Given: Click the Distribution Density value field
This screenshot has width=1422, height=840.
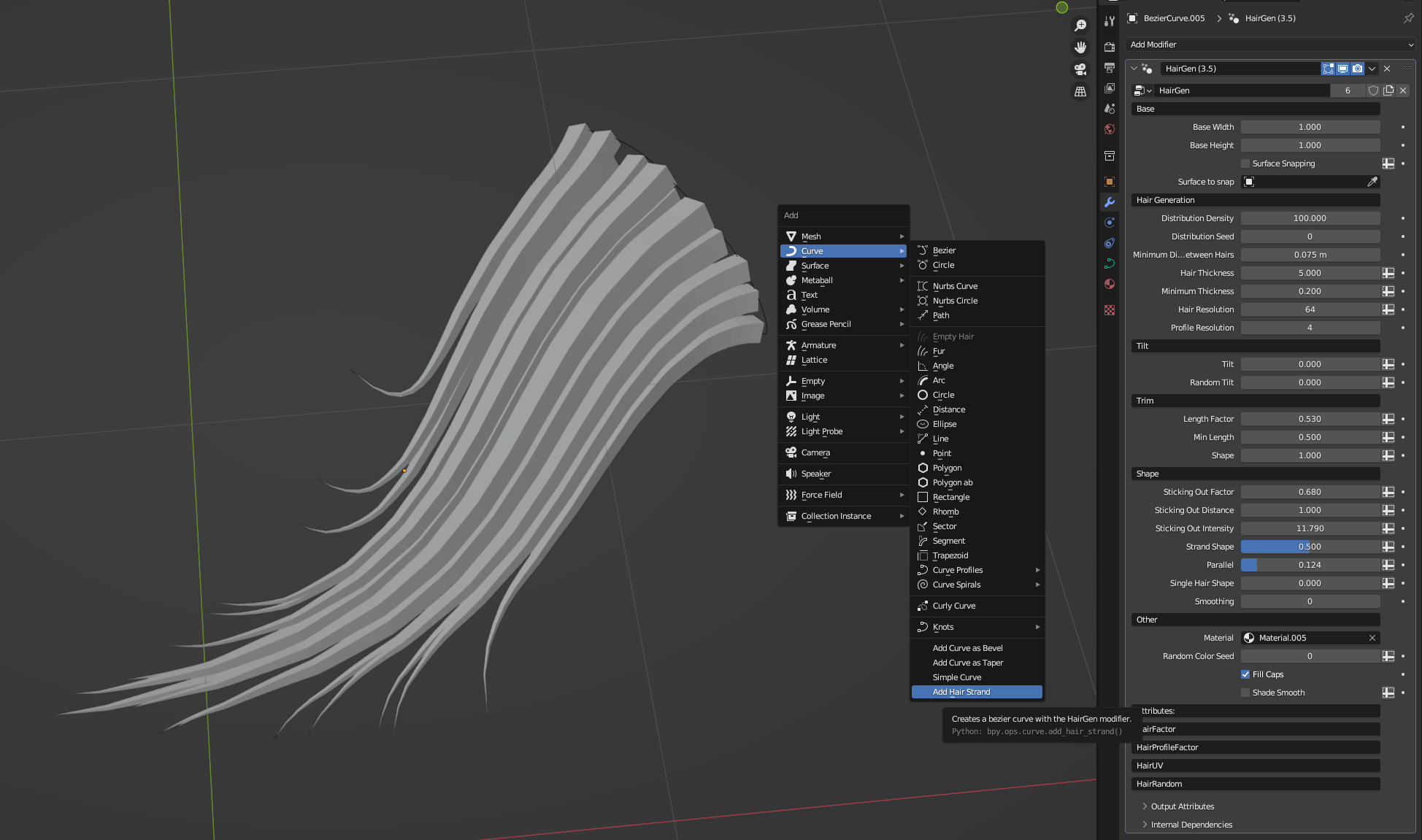Looking at the screenshot, I should pyautogui.click(x=1310, y=218).
